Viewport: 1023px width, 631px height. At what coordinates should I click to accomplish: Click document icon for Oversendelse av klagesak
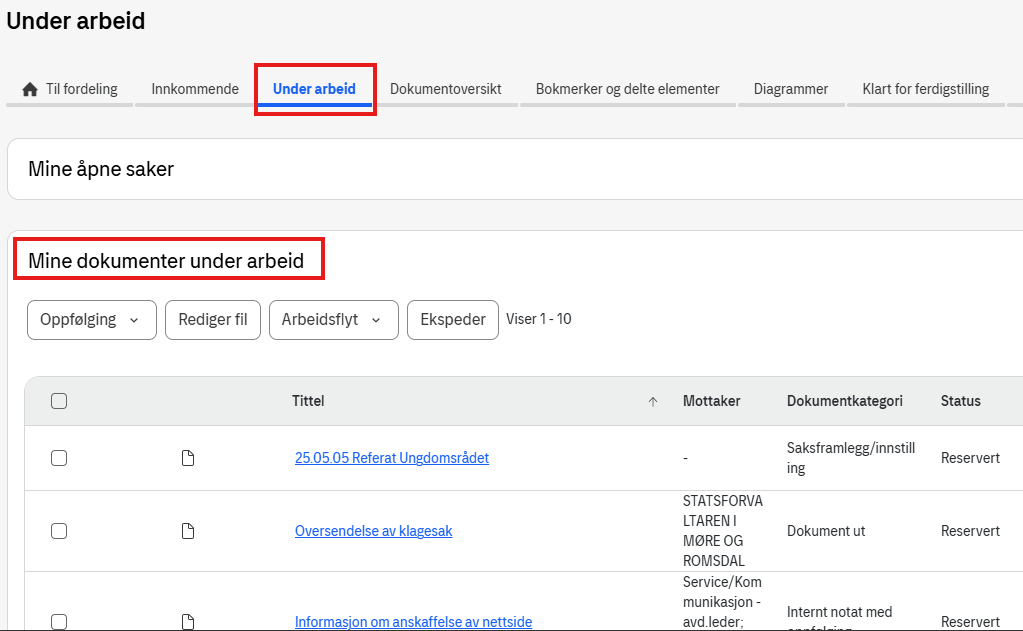click(x=187, y=531)
